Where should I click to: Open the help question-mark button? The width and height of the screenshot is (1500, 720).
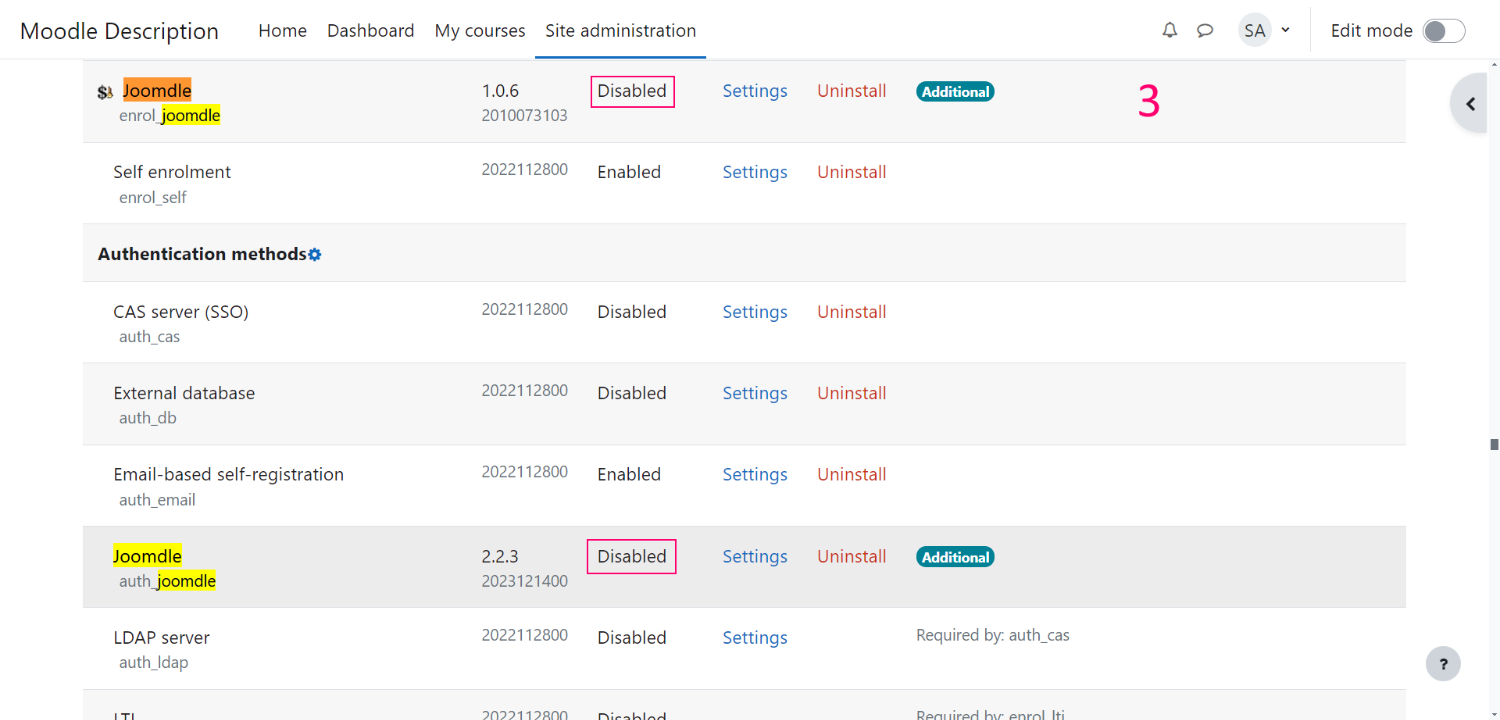1443,663
